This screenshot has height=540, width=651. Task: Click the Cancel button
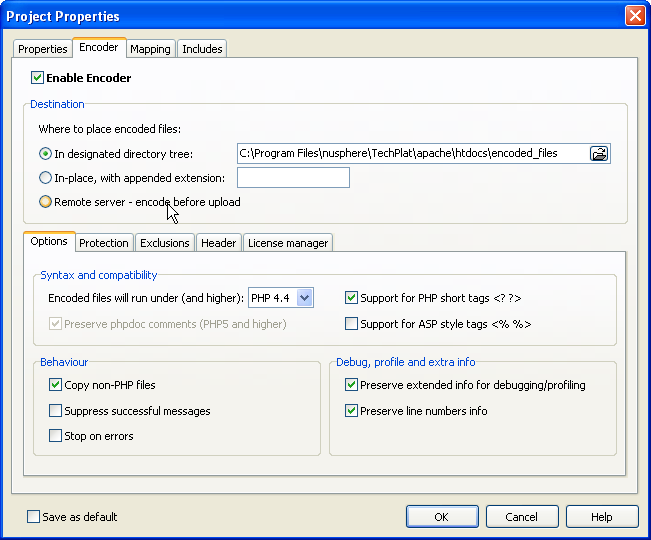(521, 517)
